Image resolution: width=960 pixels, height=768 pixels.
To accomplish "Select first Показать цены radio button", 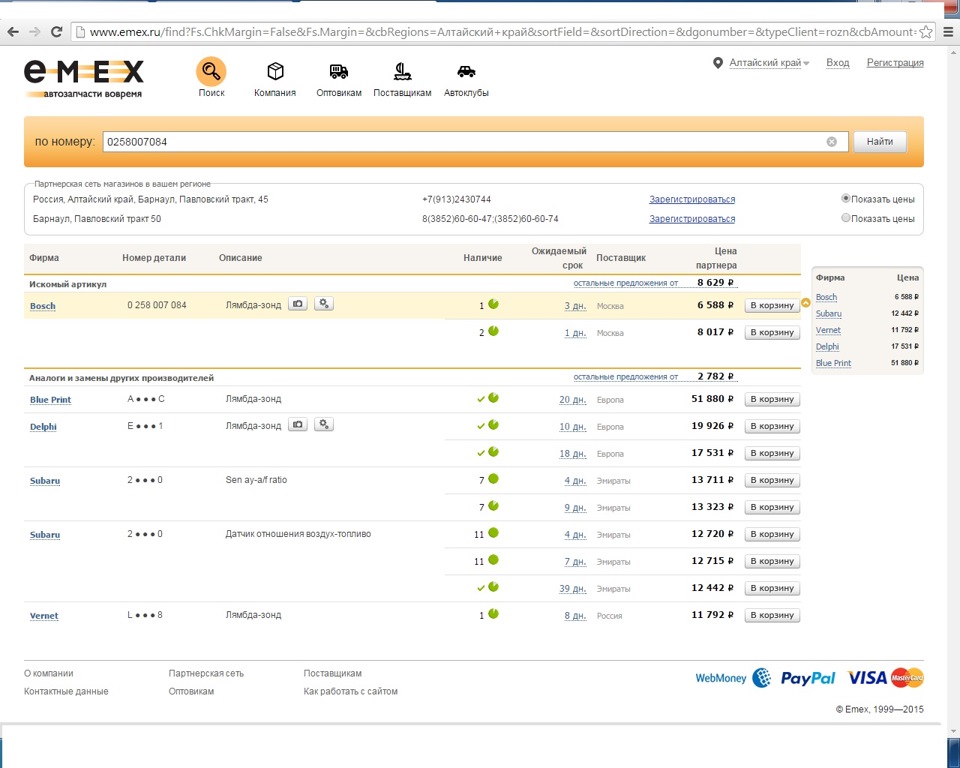I will point(846,199).
